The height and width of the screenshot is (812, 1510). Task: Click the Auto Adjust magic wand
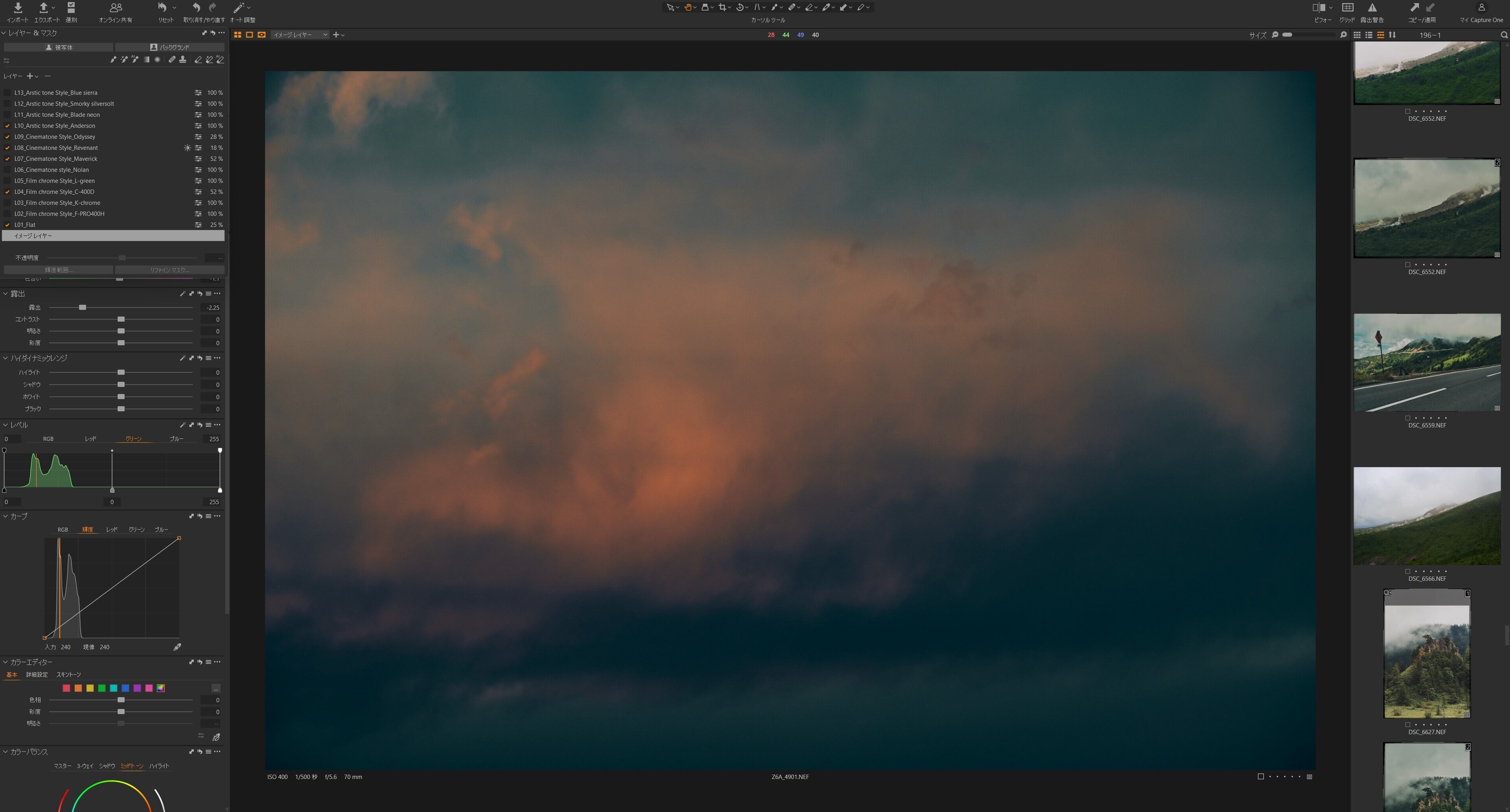coord(239,7)
